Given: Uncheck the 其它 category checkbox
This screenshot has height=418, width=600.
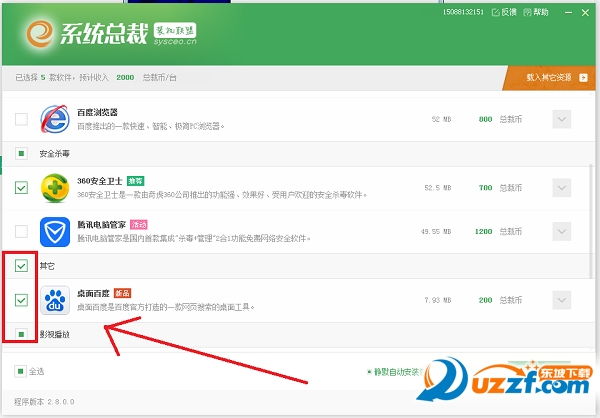Looking at the screenshot, I should [x=21, y=266].
